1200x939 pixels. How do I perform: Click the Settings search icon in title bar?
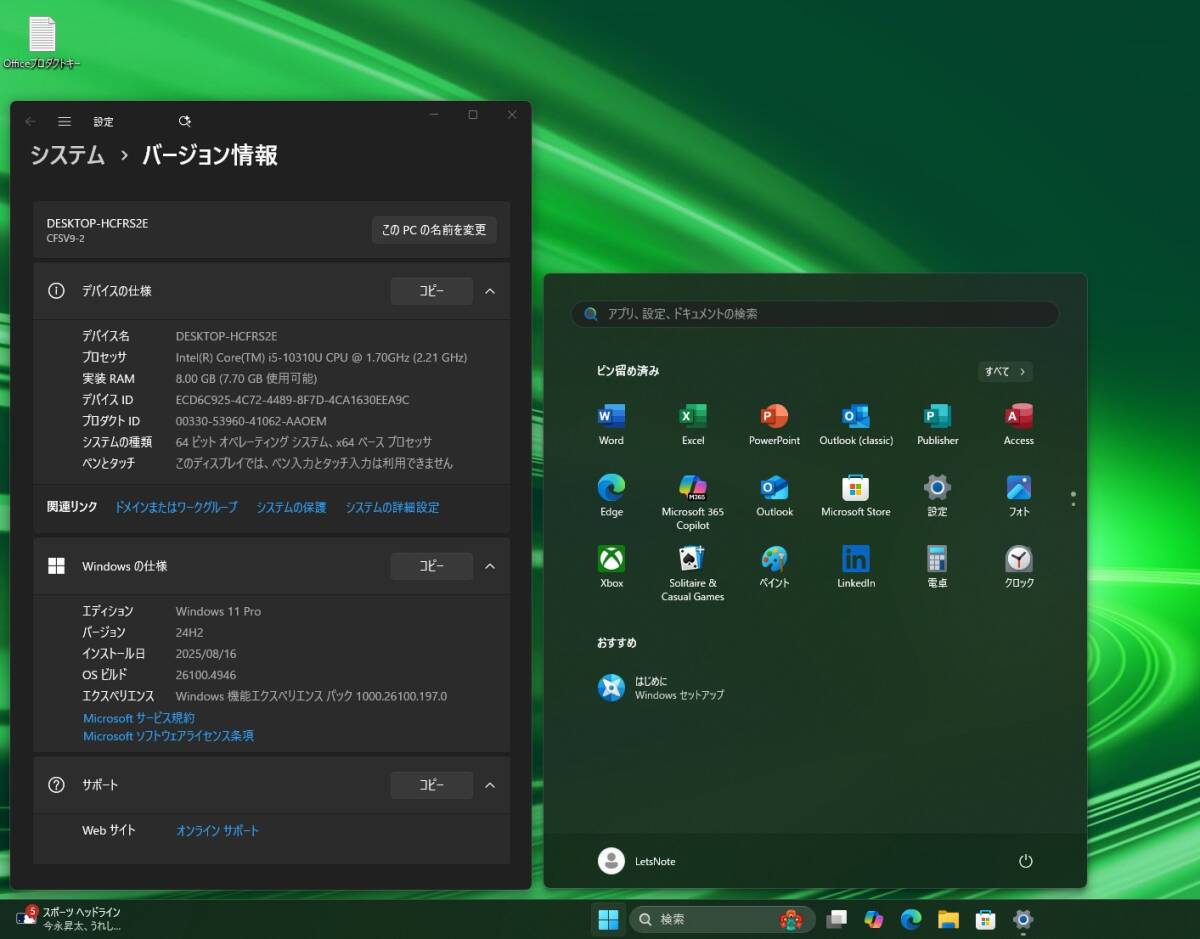[184, 121]
